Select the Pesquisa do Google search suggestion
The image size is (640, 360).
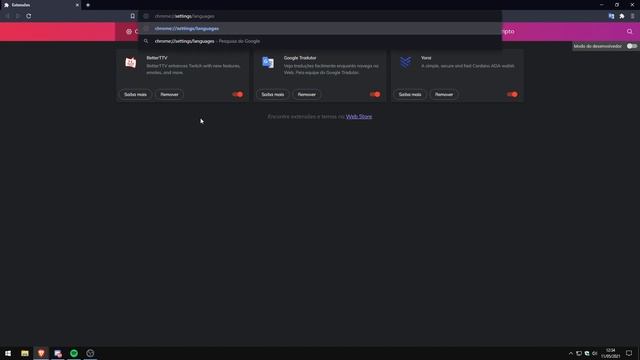[320, 41]
